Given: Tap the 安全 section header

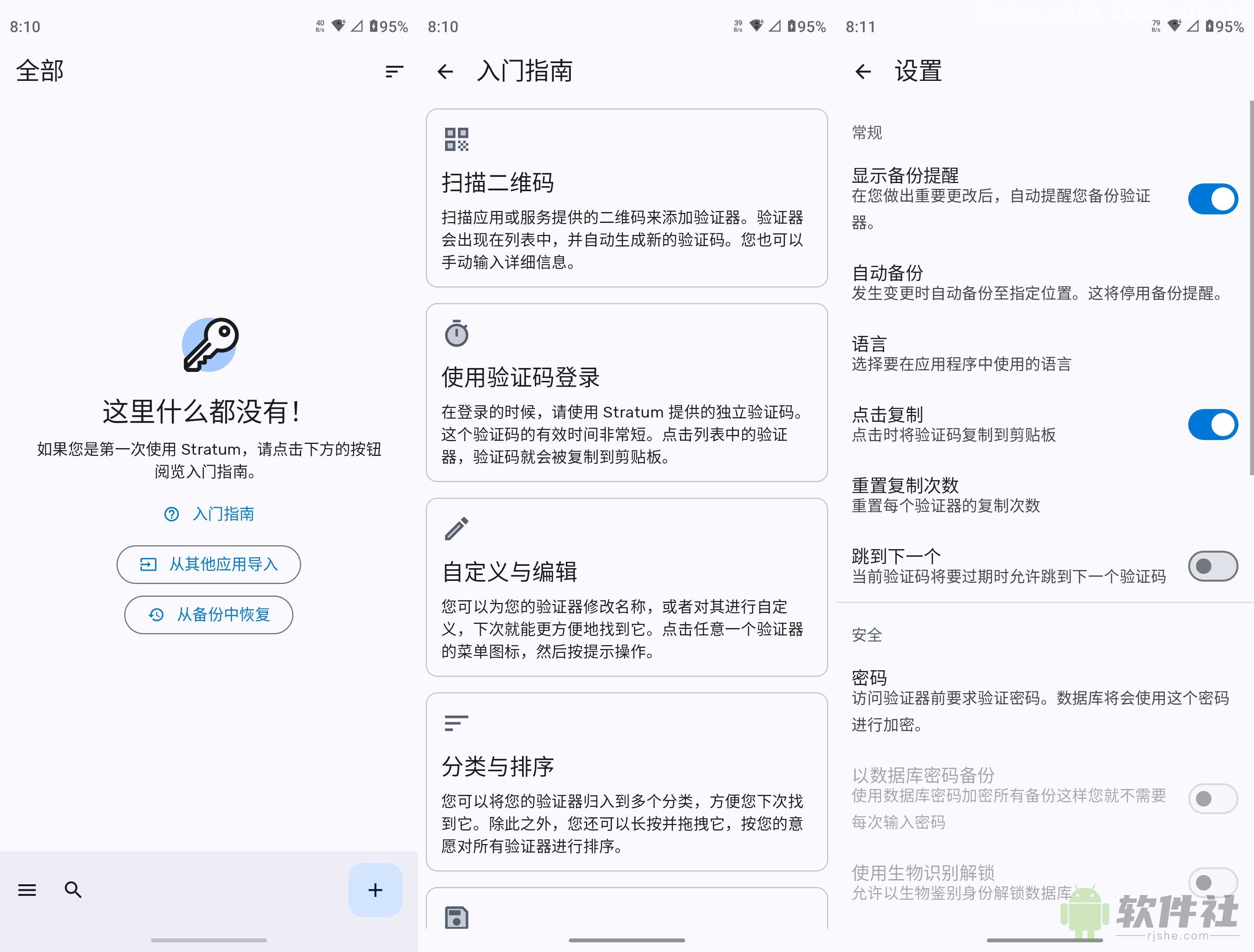Looking at the screenshot, I should point(867,635).
